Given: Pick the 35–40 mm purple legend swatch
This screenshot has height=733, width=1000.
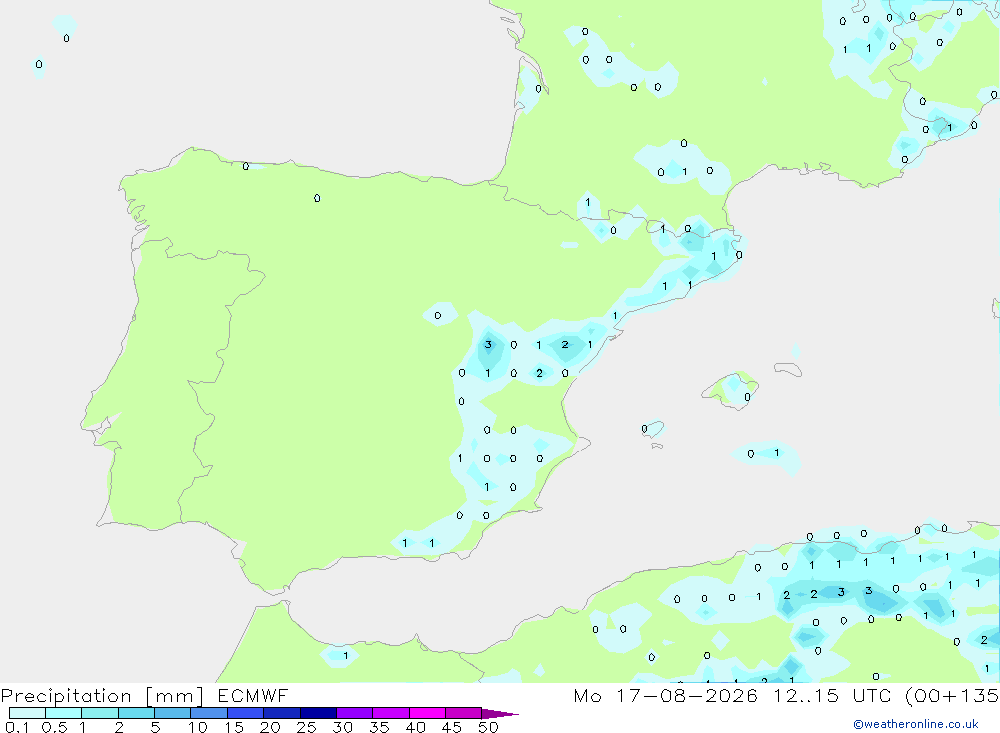Looking at the screenshot, I should click(391, 713).
